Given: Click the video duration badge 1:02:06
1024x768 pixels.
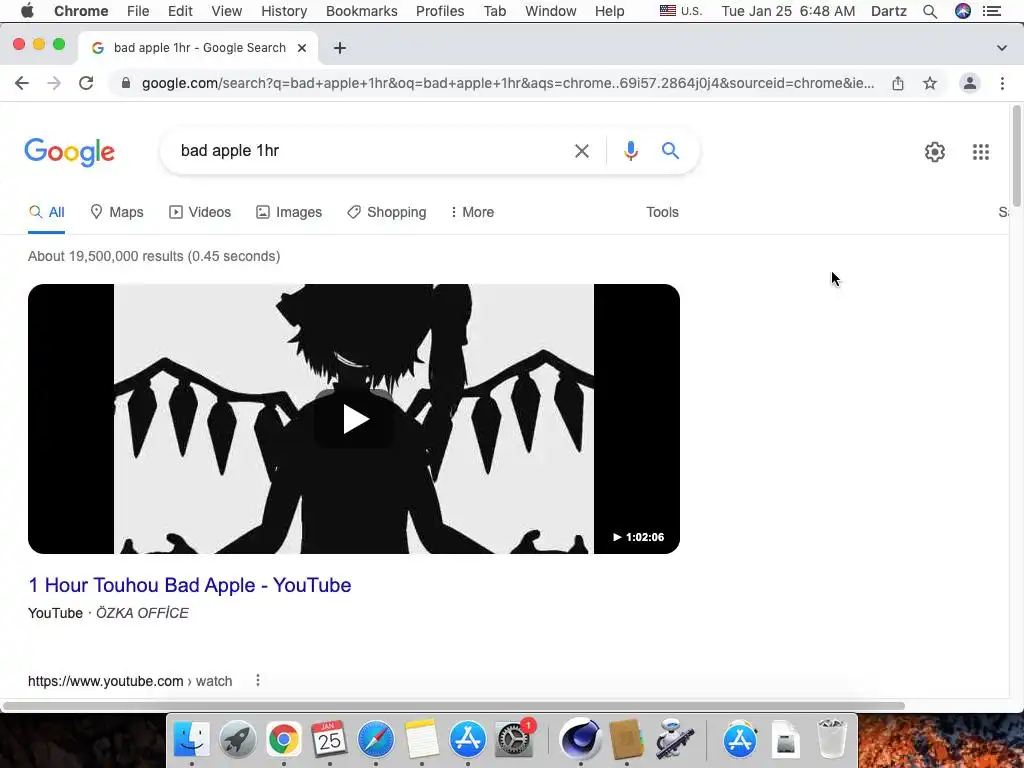Looking at the screenshot, I should (638, 537).
